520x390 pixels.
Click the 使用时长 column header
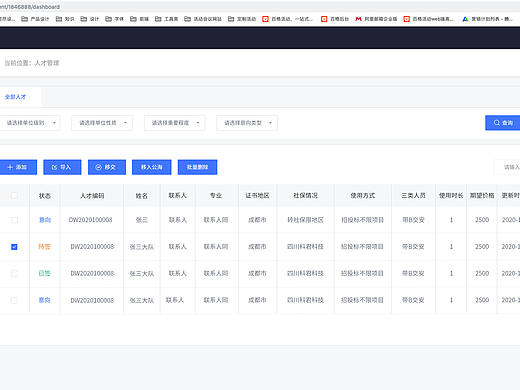point(451,196)
